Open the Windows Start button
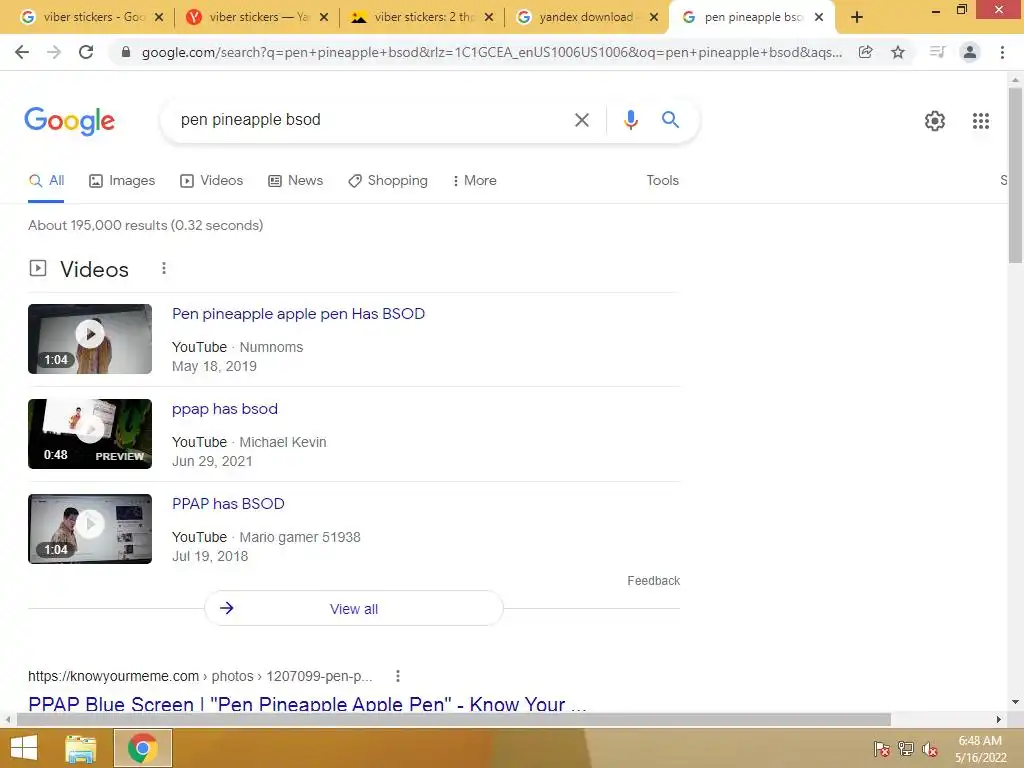 click(x=24, y=748)
